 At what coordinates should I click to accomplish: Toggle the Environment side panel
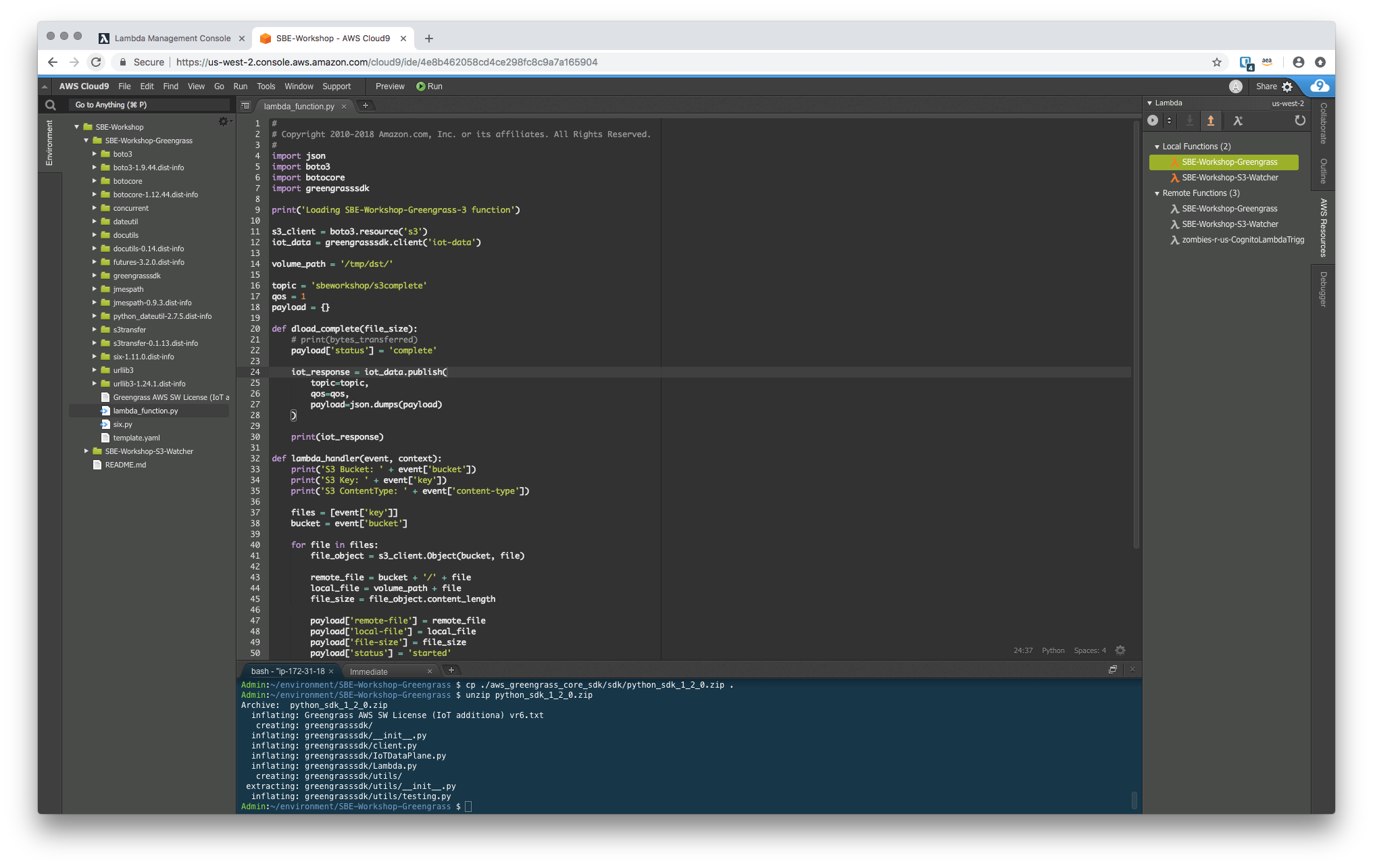[x=49, y=143]
